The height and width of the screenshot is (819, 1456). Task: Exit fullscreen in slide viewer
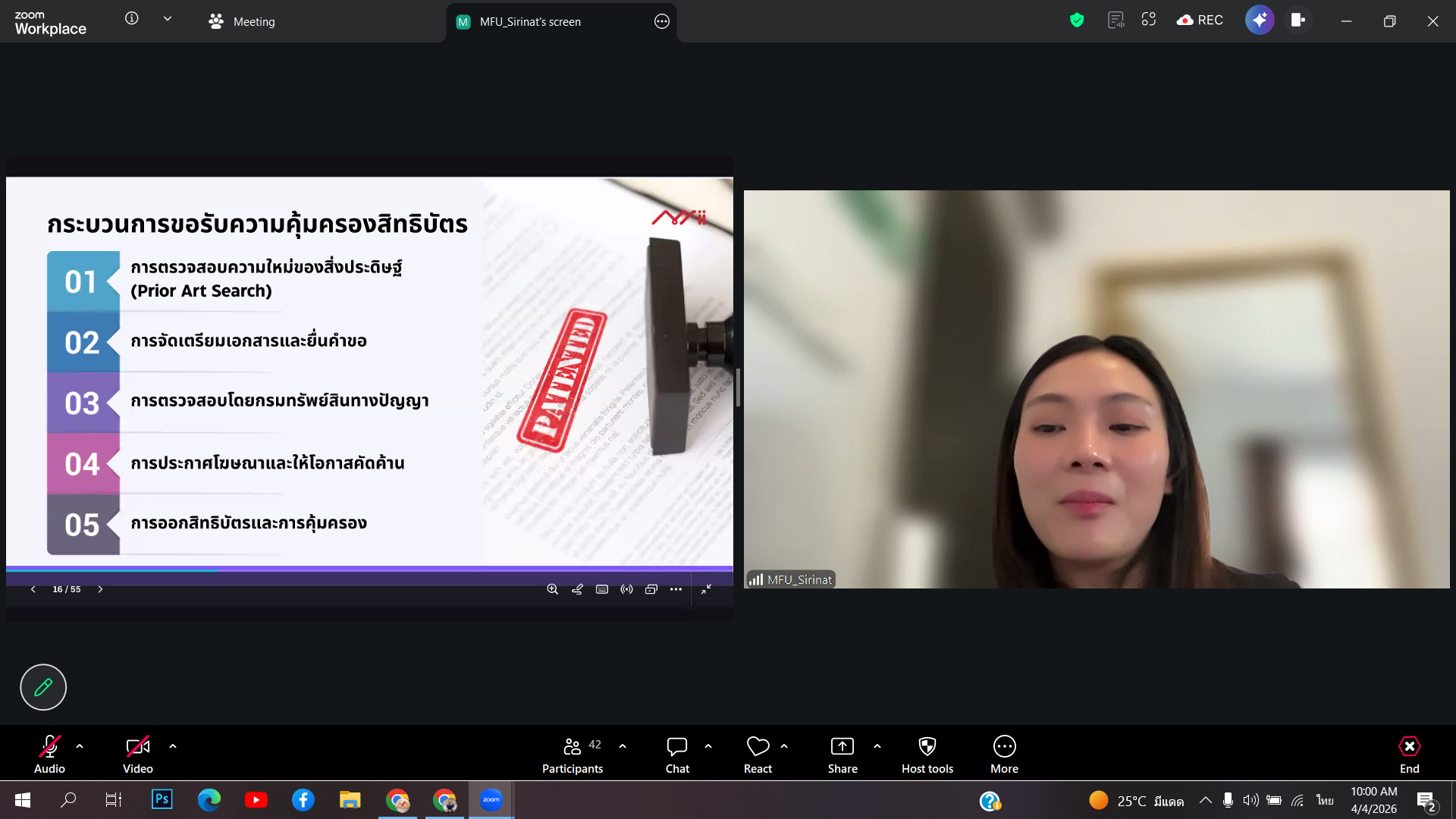pyautogui.click(x=706, y=589)
